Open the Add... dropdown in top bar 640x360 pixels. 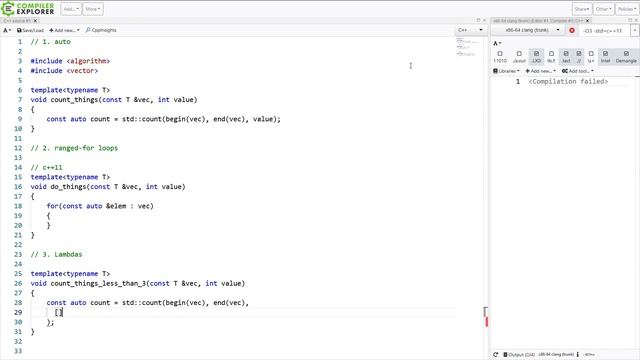[x=71, y=9]
